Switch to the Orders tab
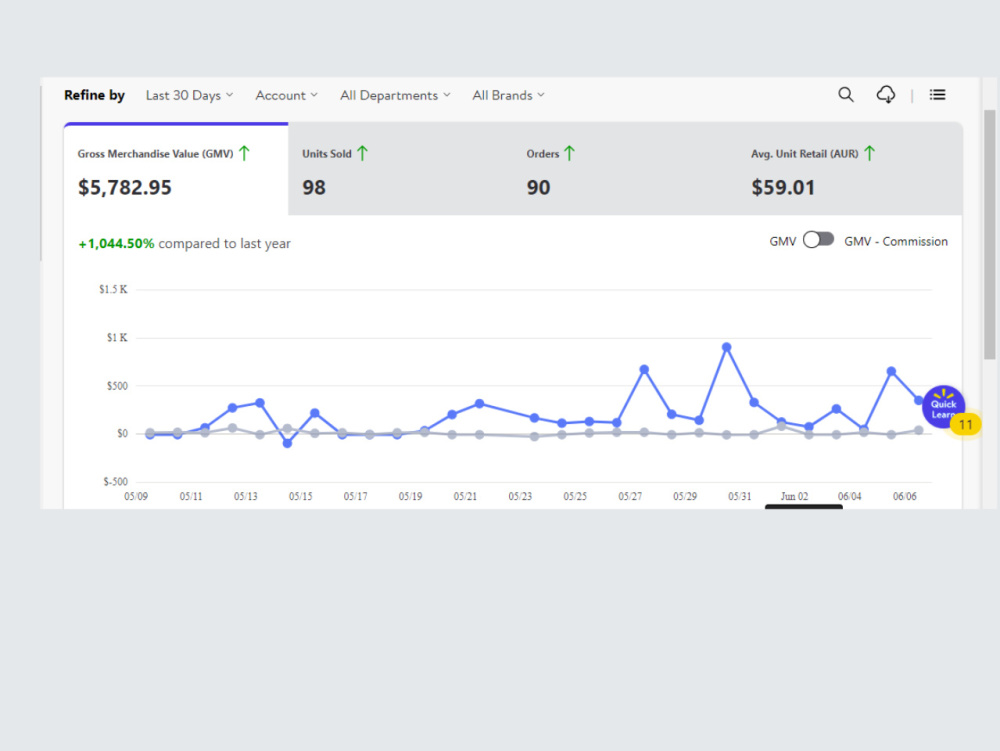 click(625, 170)
